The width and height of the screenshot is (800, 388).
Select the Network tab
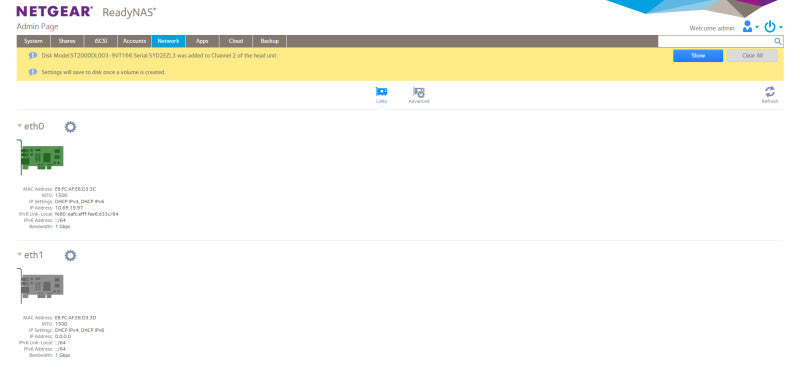(x=168, y=41)
